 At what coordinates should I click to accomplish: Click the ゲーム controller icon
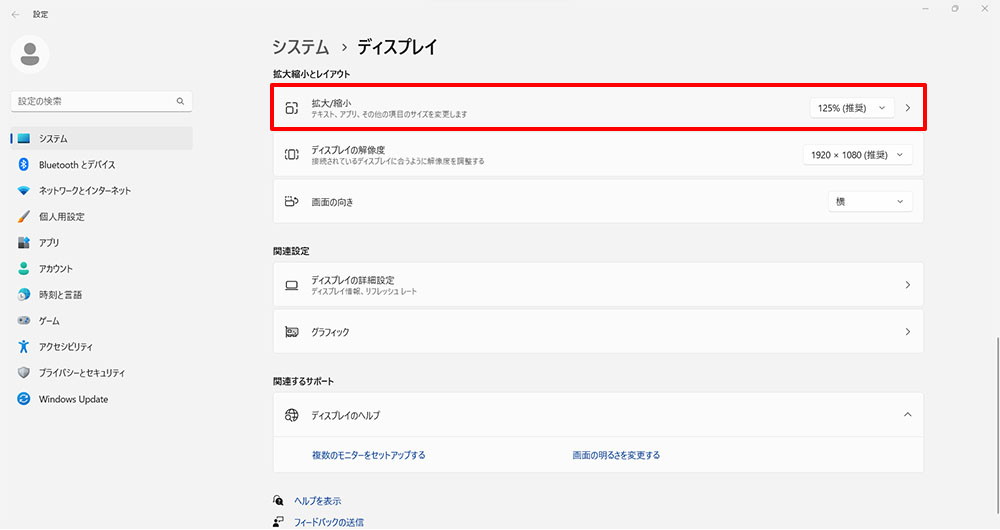point(24,321)
